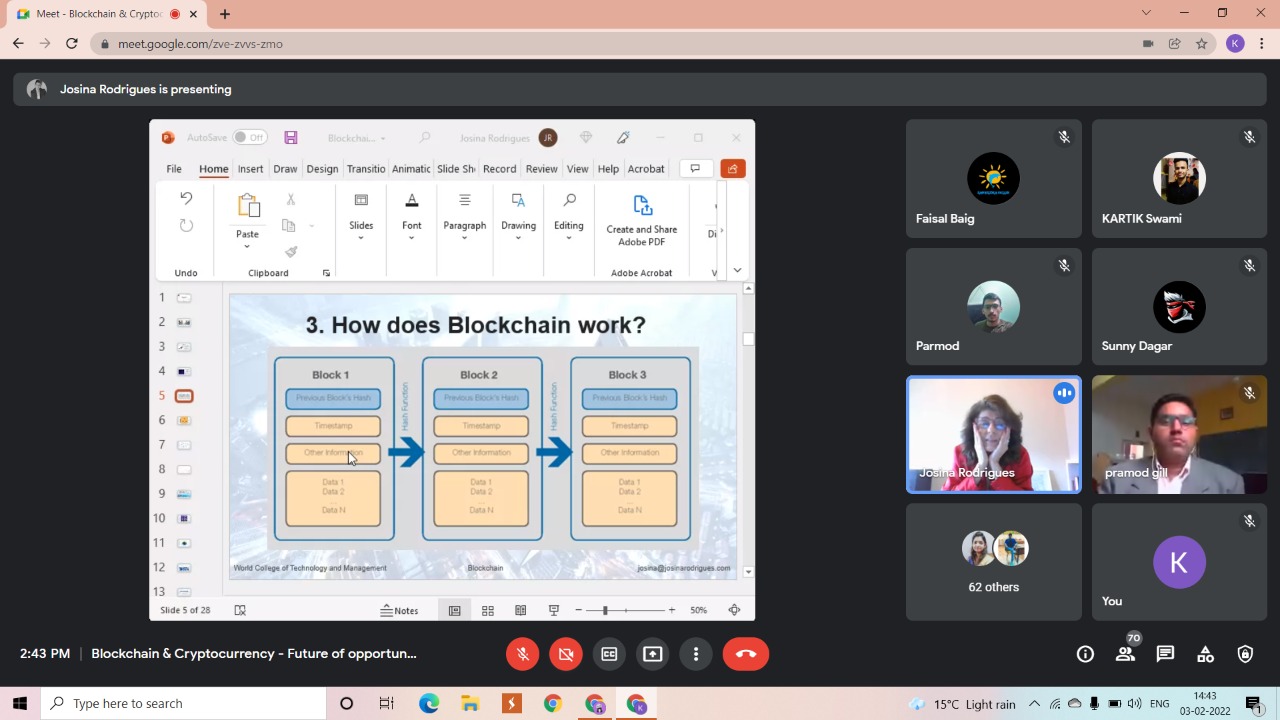Toggle closed captions on
The image size is (1280, 720).
coord(609,654)
